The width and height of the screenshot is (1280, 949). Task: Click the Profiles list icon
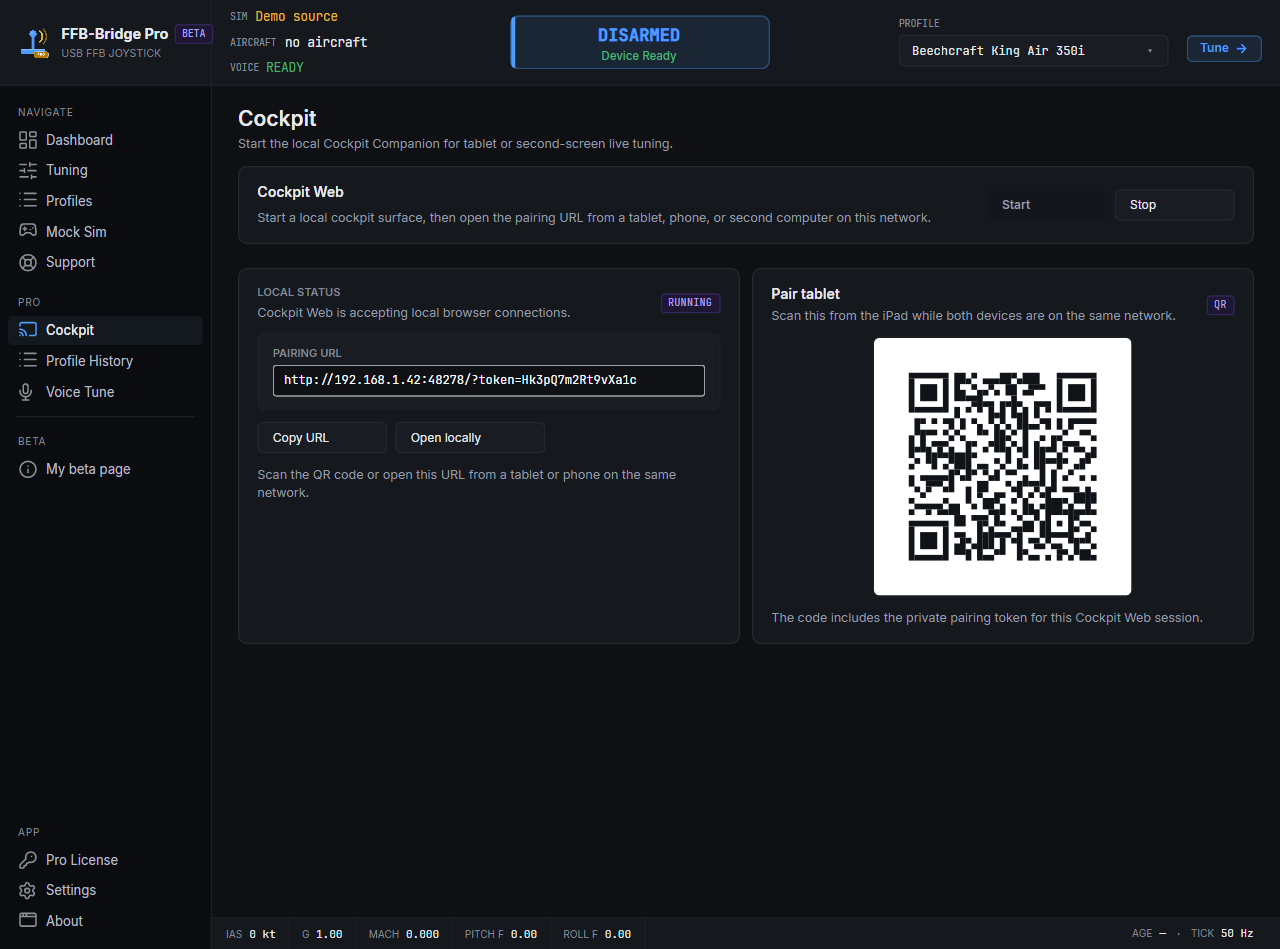click(x=28, y=201)
